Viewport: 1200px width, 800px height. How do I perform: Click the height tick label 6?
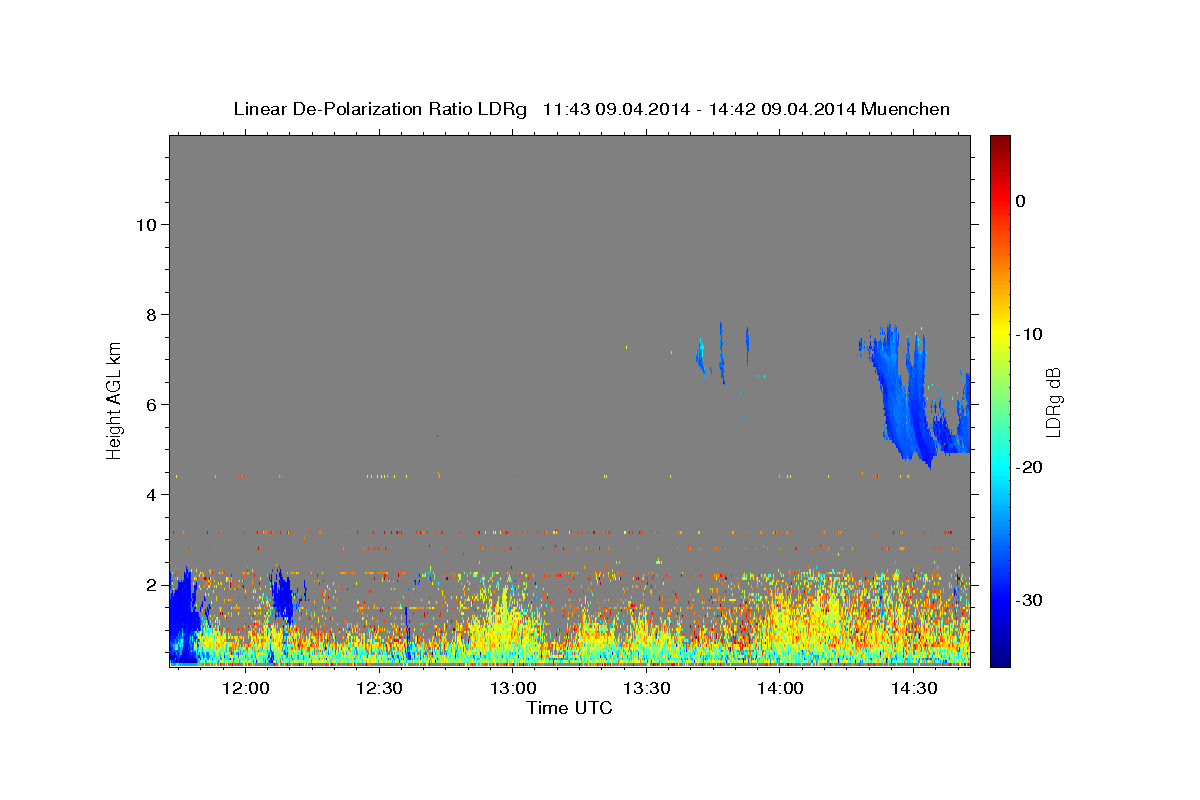click(152, 405)
